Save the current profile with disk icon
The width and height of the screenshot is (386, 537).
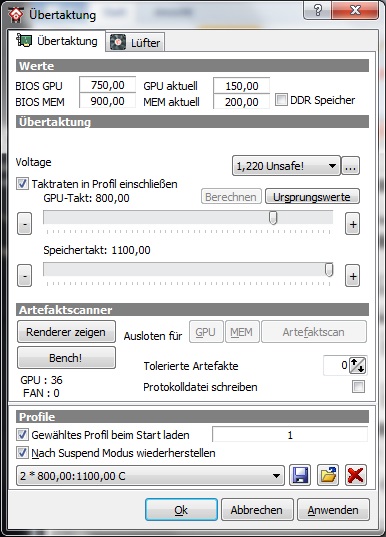pyautogui.click(x=300, y=475)
